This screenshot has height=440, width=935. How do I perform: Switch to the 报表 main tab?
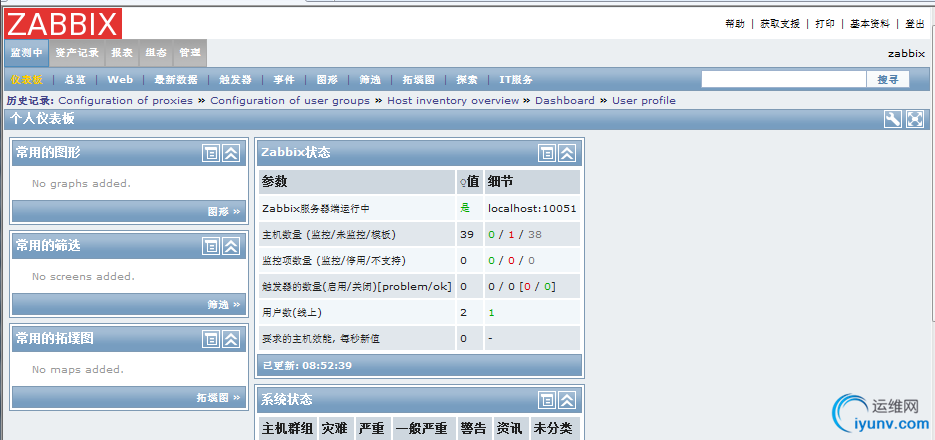click(x=122, y=53)
